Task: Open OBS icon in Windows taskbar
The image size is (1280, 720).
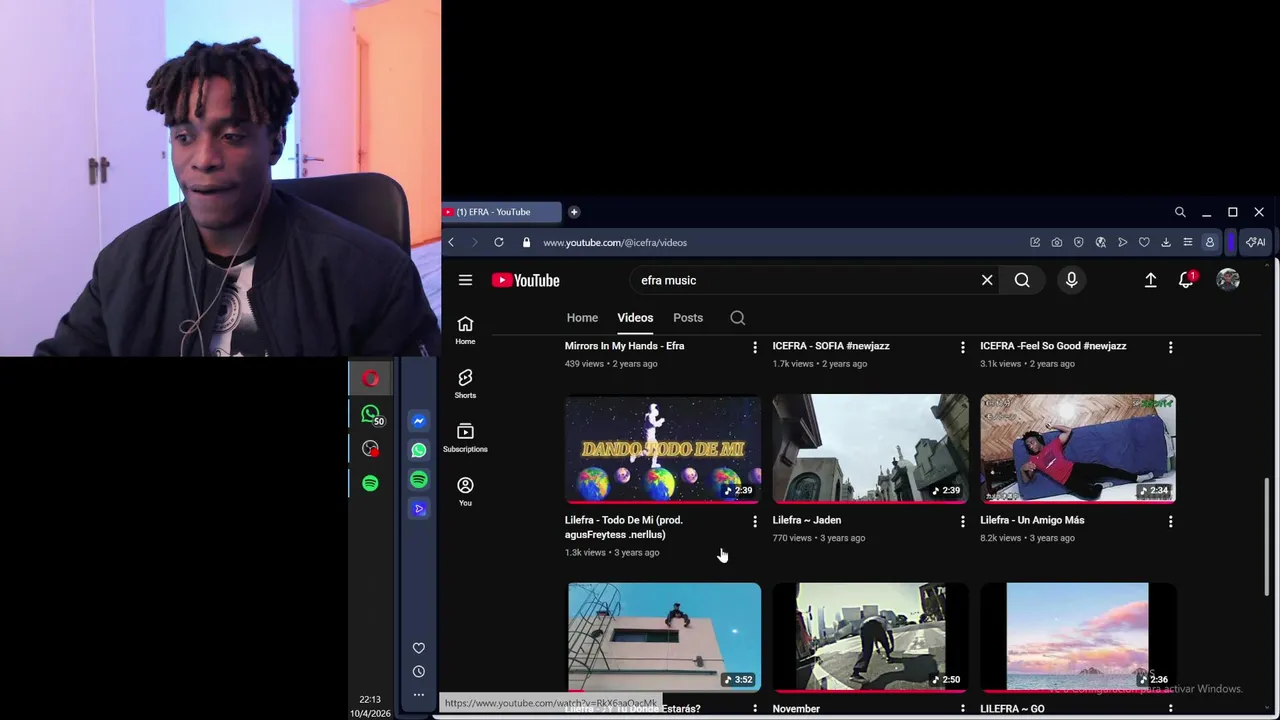Action: click(370, 449)
